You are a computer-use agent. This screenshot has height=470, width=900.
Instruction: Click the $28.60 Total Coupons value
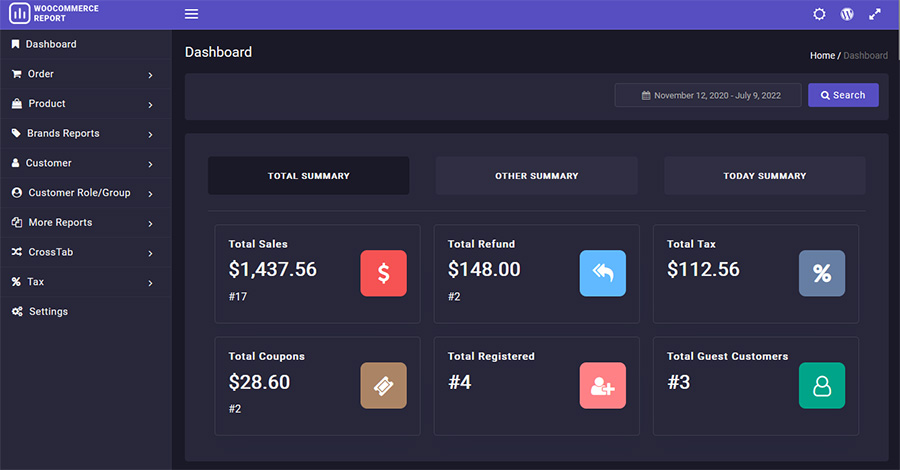(259, 382)
